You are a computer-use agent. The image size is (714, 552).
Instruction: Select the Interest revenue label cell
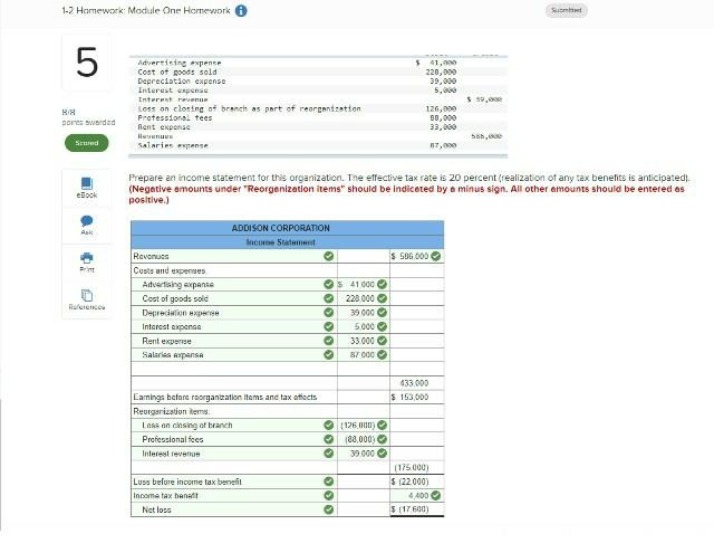coord(234,453)
